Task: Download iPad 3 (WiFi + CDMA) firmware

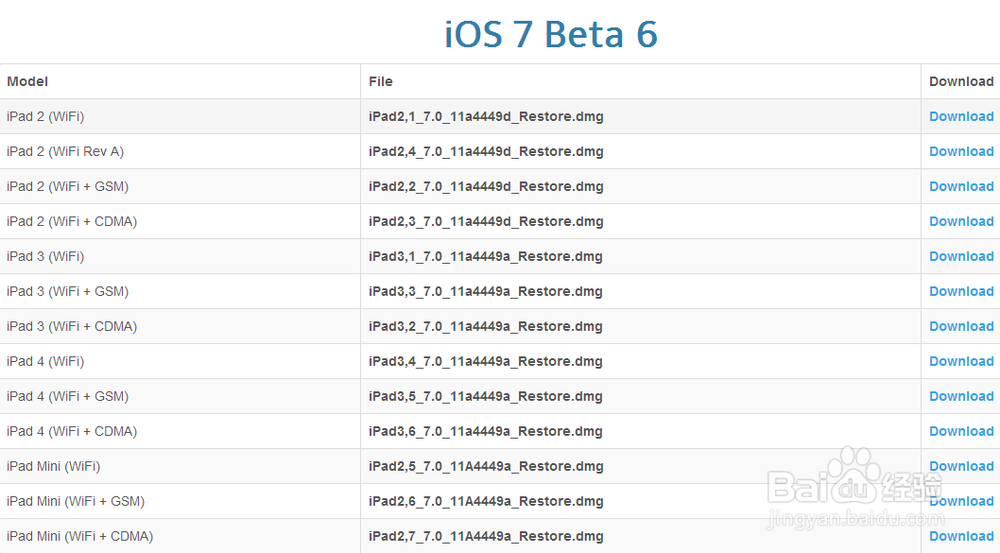Action: (x=961, y=327)
